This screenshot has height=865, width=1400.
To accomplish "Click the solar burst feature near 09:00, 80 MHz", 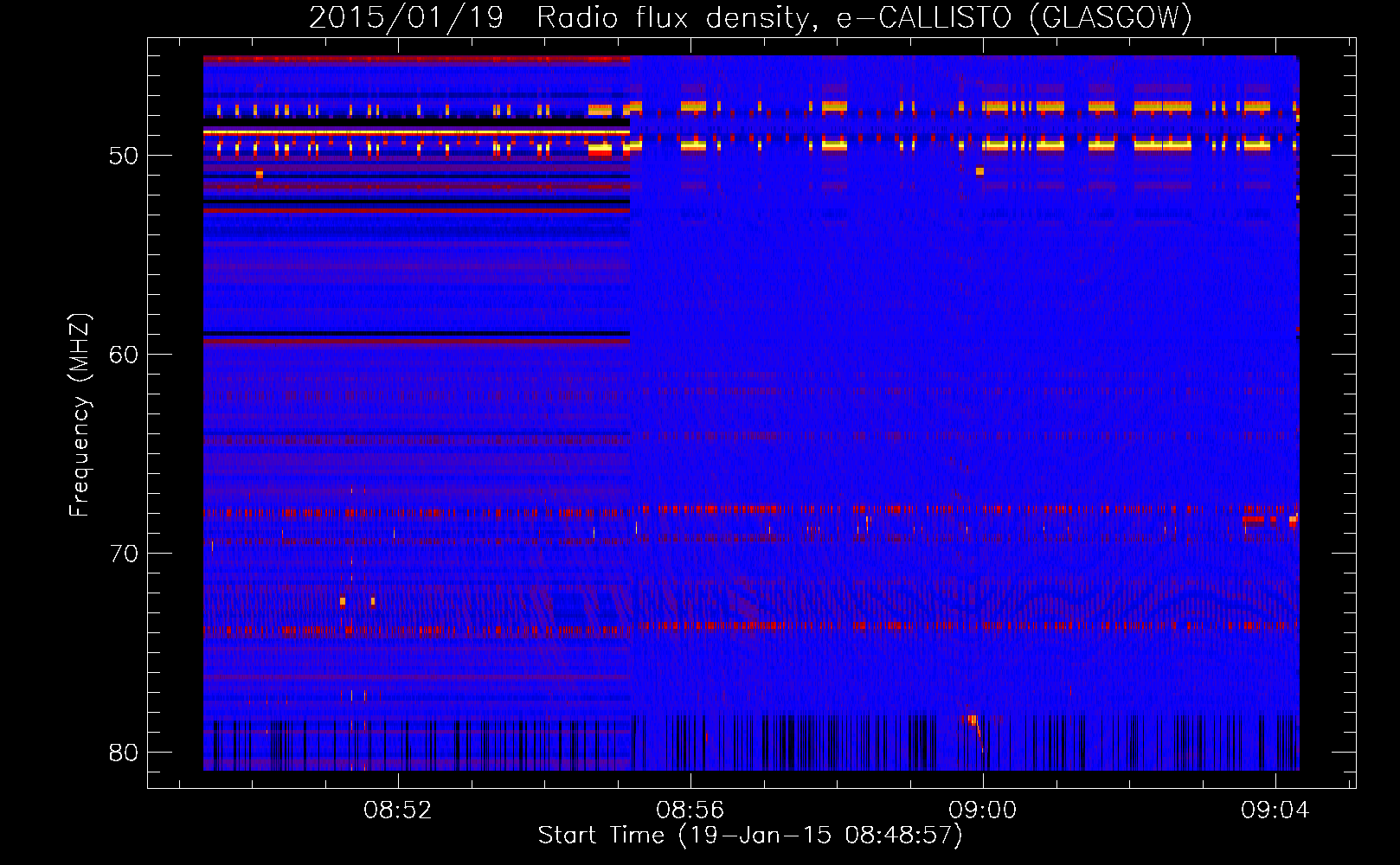I will click(975, 733).
